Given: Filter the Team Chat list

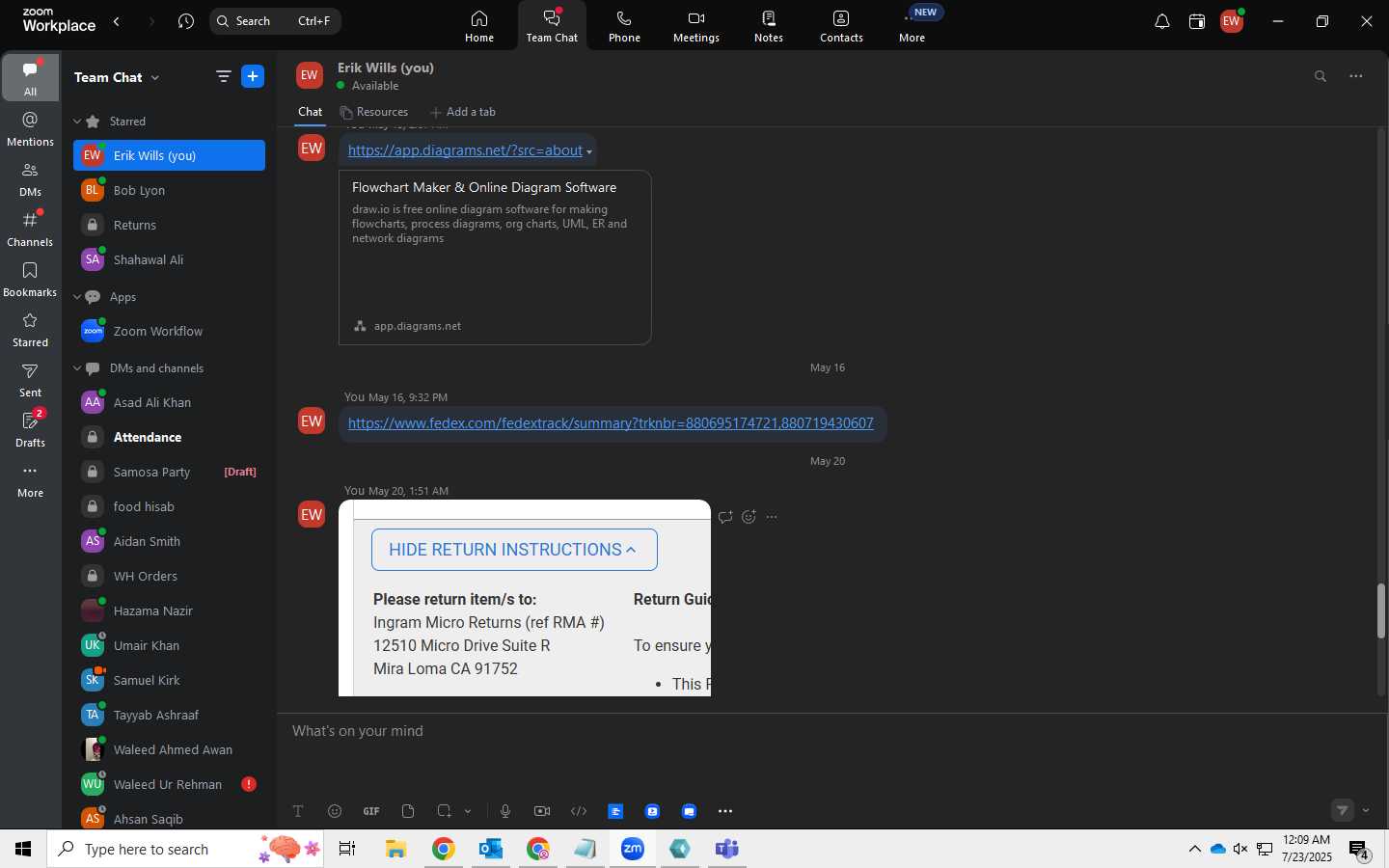Looking at the screenshot, I should point(223,77).
